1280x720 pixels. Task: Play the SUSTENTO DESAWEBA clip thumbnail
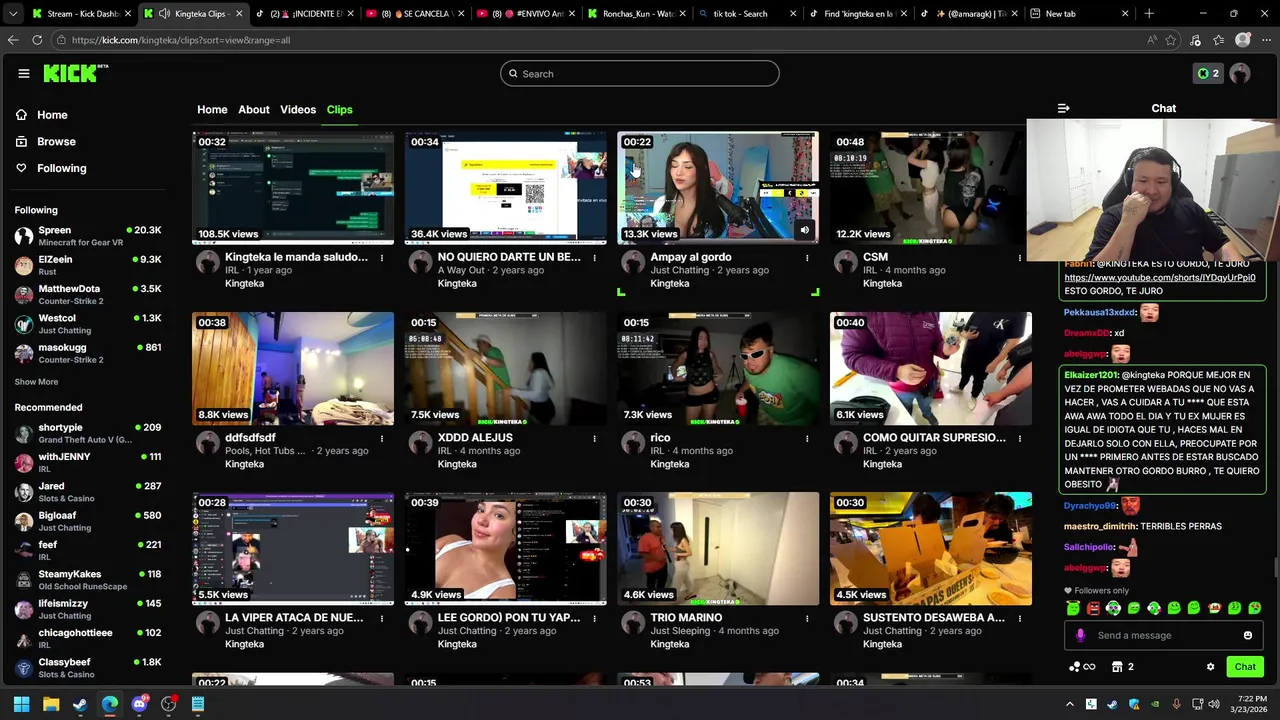point(930,548)
